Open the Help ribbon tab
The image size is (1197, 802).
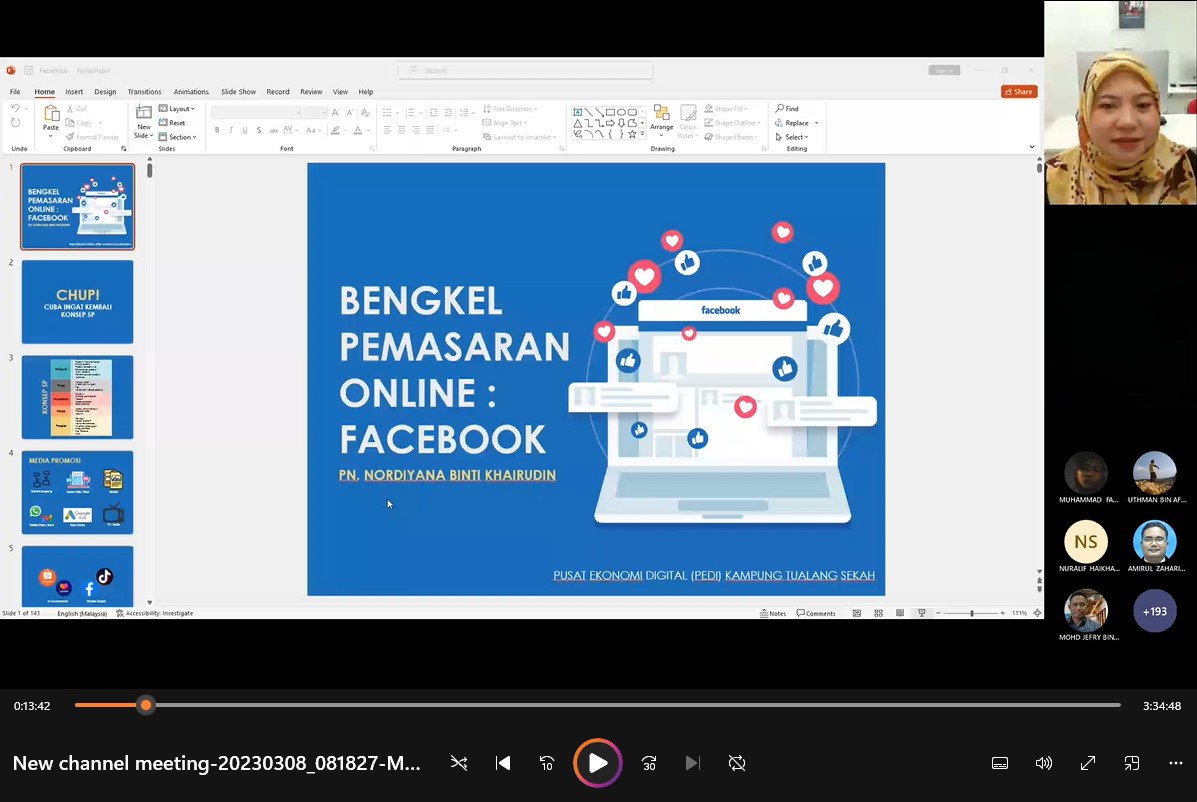(x=366, y=92)
